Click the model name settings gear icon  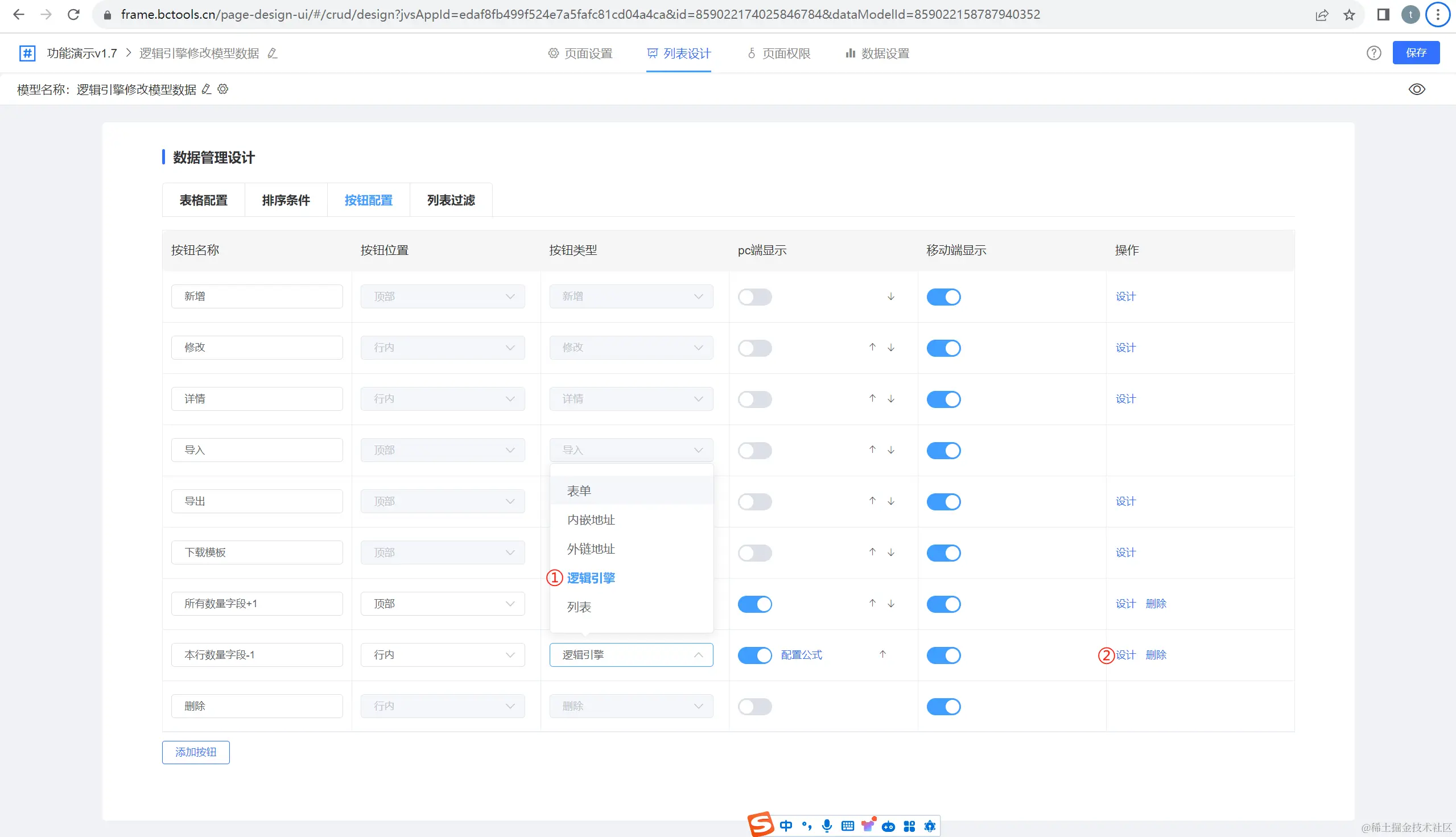[223, 89]
